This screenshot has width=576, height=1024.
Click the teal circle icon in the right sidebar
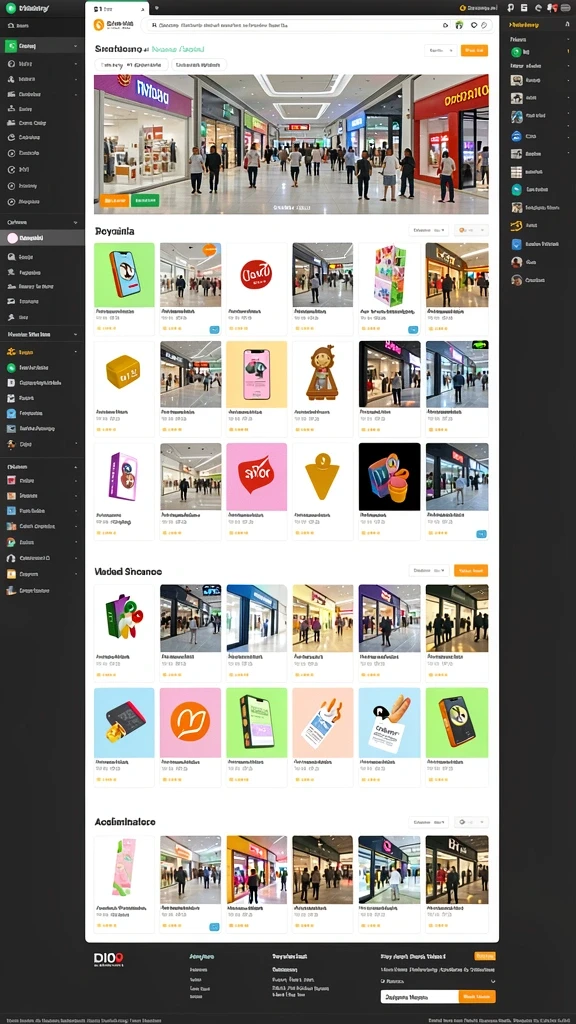tap(516, 190)
